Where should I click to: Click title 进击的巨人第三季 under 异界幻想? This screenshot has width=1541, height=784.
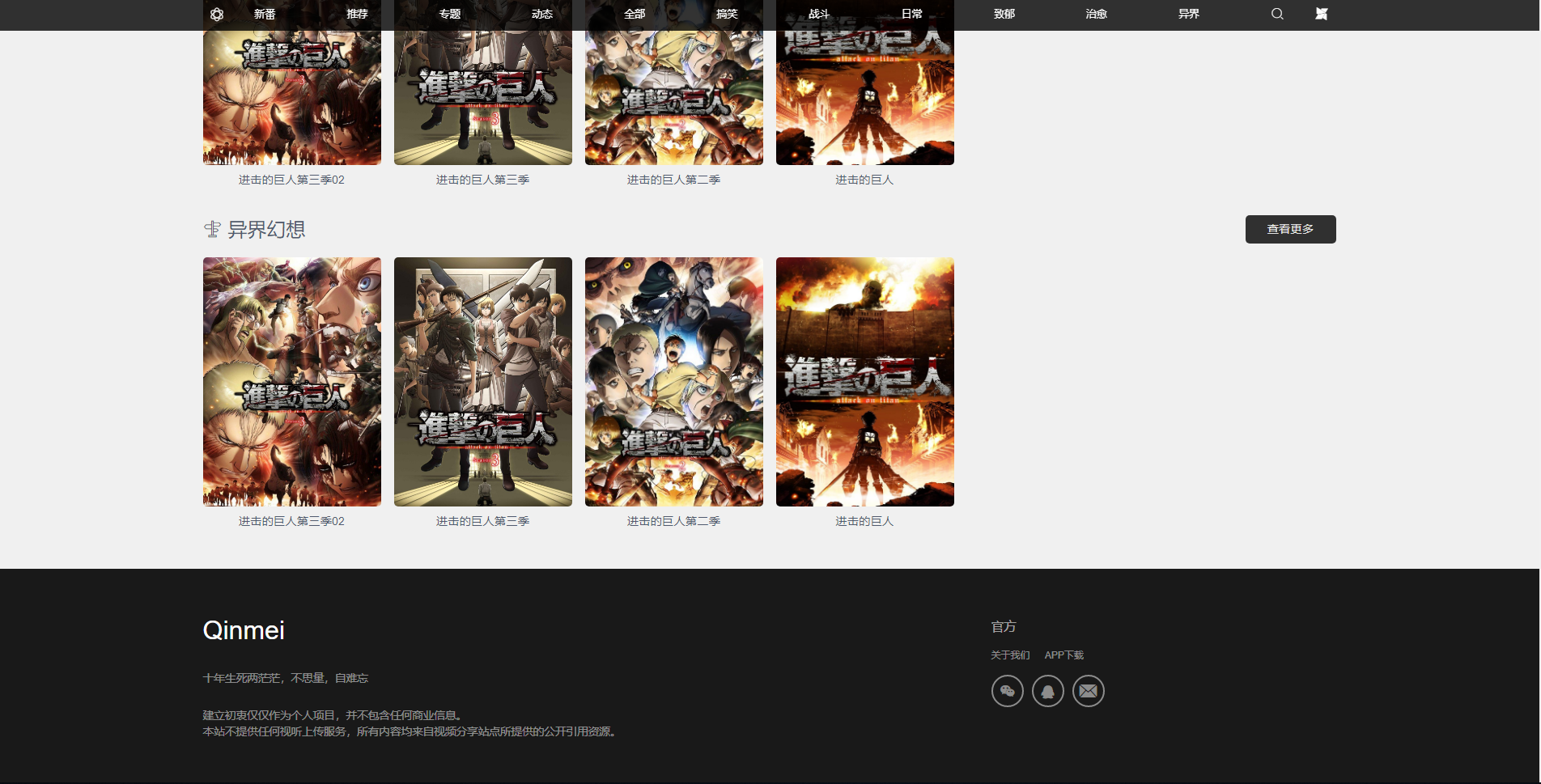[x=483, y=521]
